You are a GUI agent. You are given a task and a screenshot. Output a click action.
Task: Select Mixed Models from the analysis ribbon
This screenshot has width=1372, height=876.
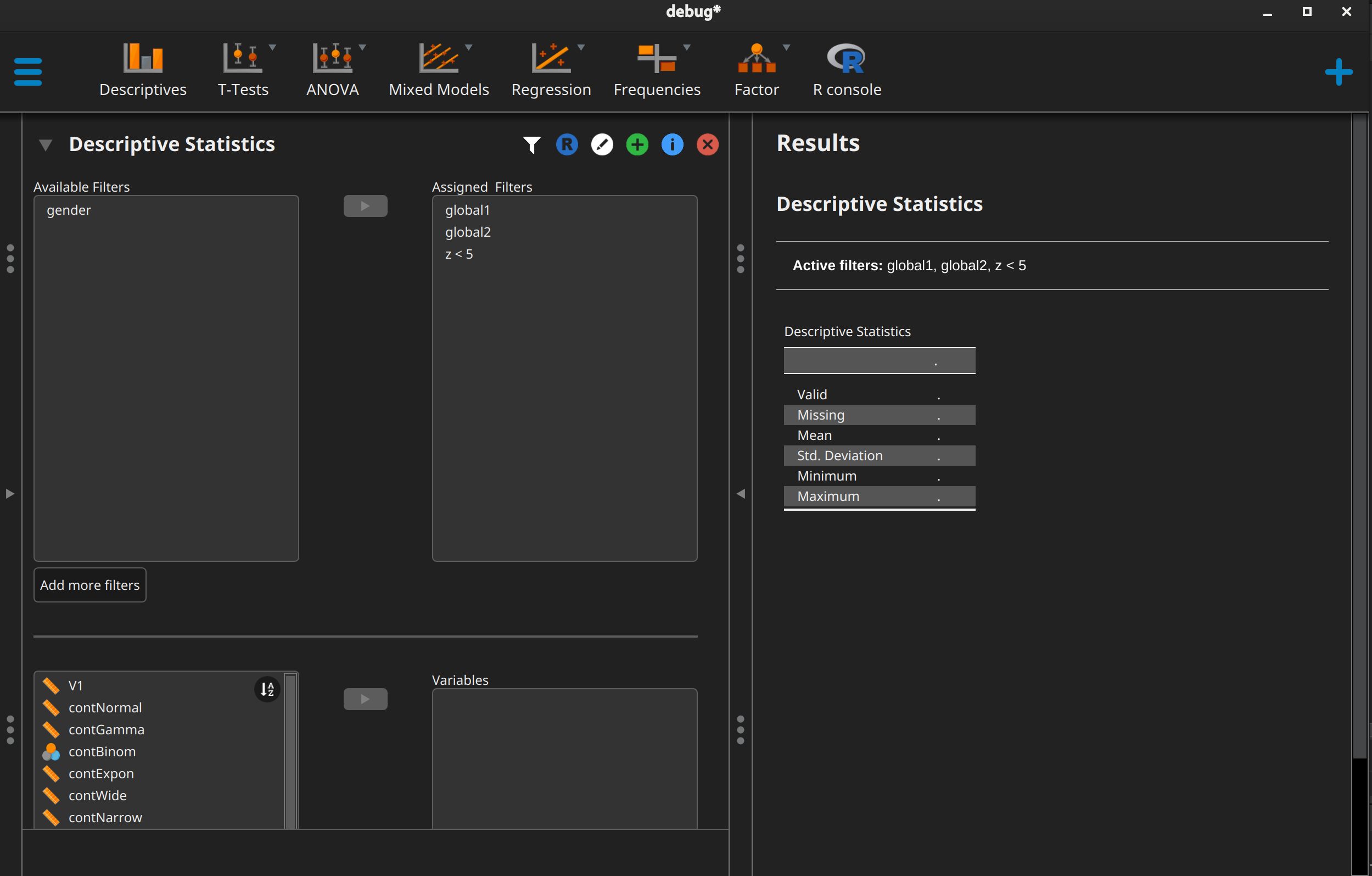pyautogui.click(x=439, y=69)
